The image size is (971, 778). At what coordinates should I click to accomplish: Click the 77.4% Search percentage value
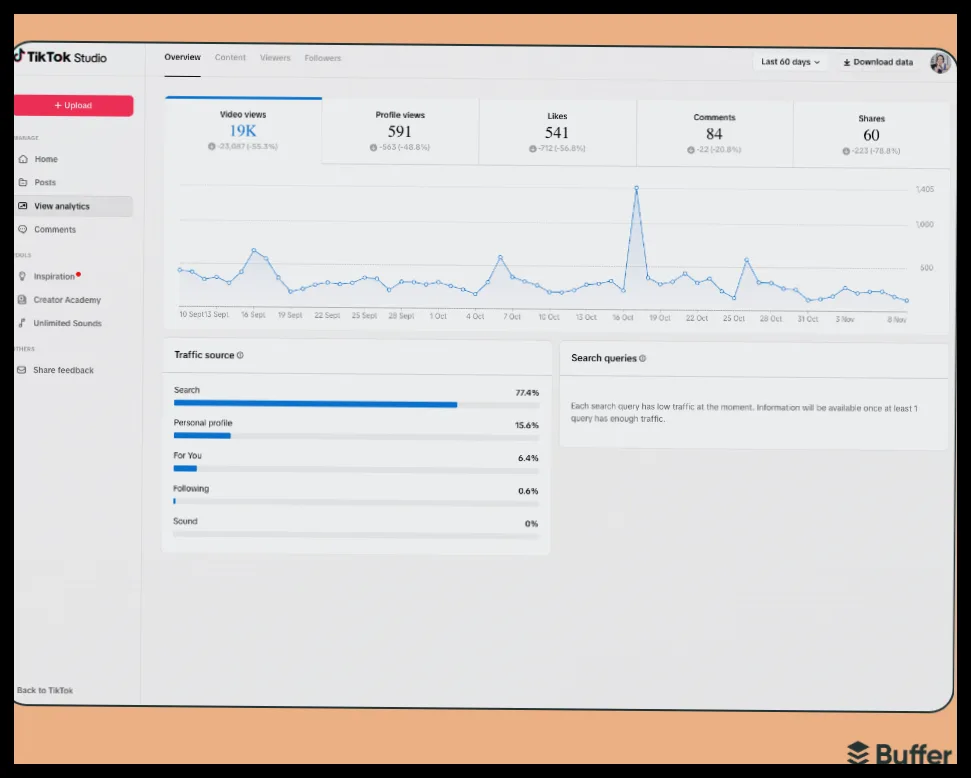[527, 393]
